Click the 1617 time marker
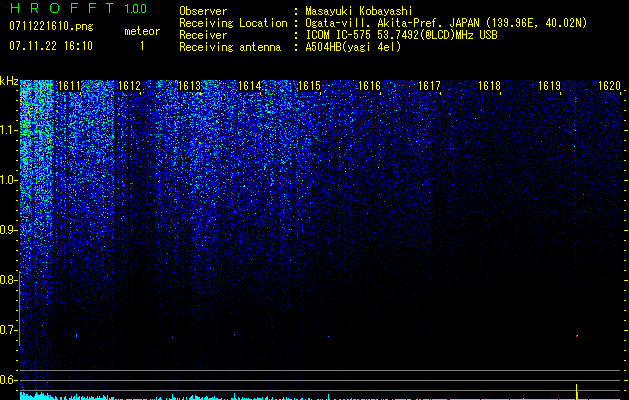The height and width of the screenshot is (400, 629). 429,86
